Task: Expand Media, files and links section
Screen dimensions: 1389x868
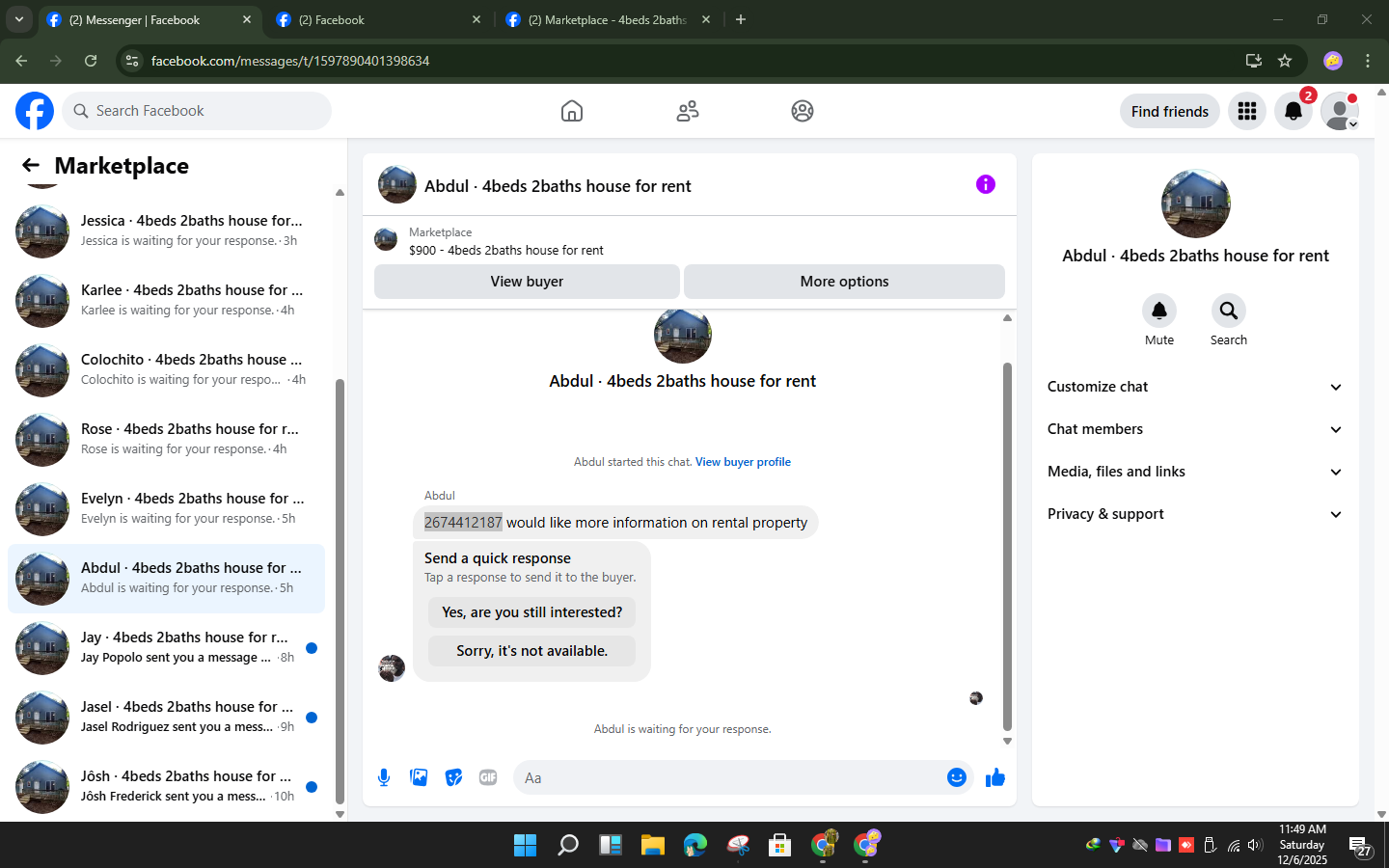Action: tap(1195, 472)
